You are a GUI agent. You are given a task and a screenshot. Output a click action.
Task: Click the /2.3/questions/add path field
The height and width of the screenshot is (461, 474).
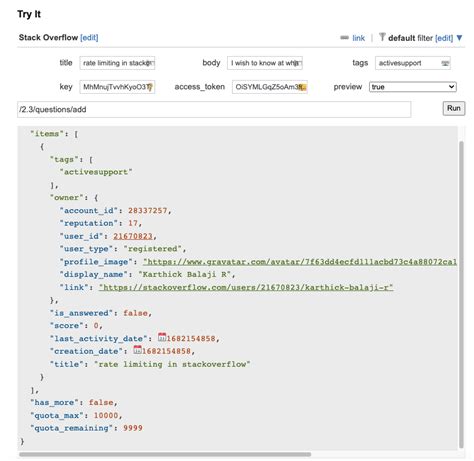[x=214, y=110]
